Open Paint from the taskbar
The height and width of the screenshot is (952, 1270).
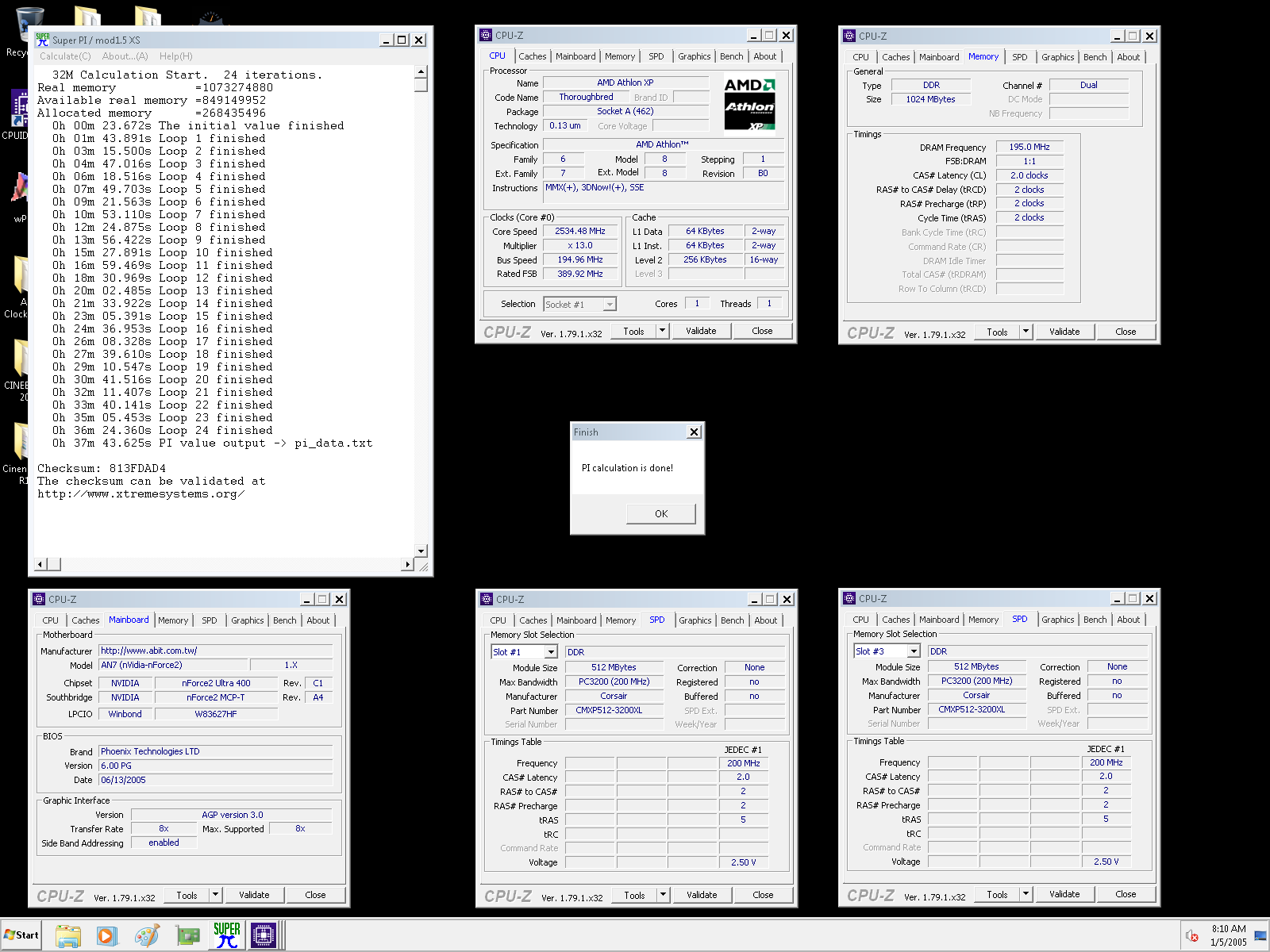(x=147, y=935)
